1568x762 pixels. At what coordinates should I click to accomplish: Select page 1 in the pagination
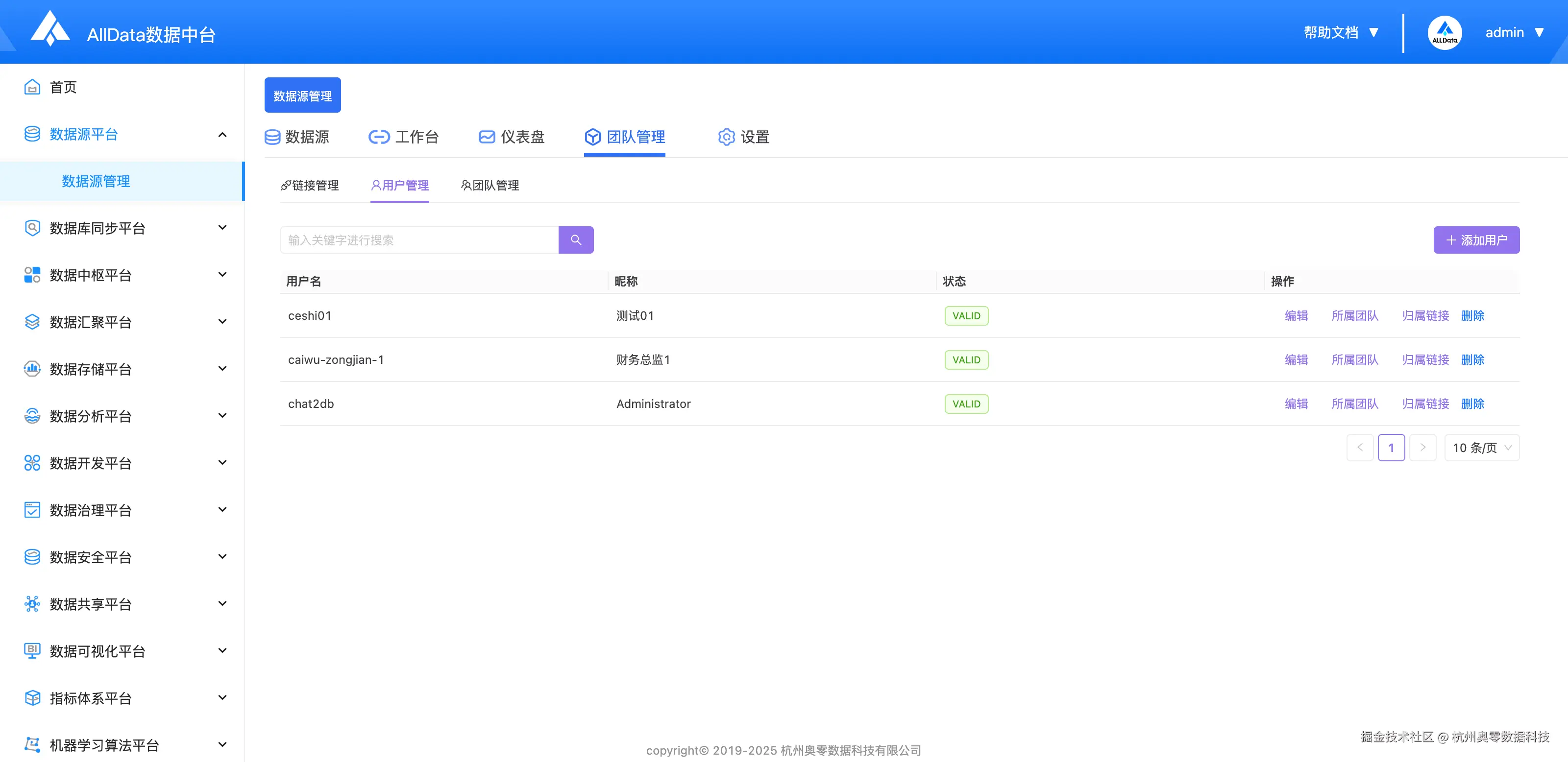(1392, 447)
